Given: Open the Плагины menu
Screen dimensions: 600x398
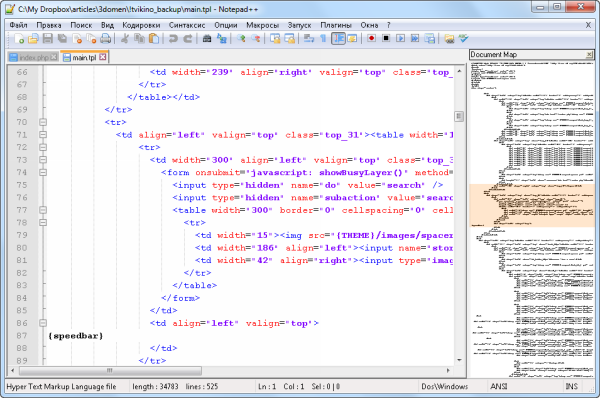Looking at the screenshot, I should (336, 25).
